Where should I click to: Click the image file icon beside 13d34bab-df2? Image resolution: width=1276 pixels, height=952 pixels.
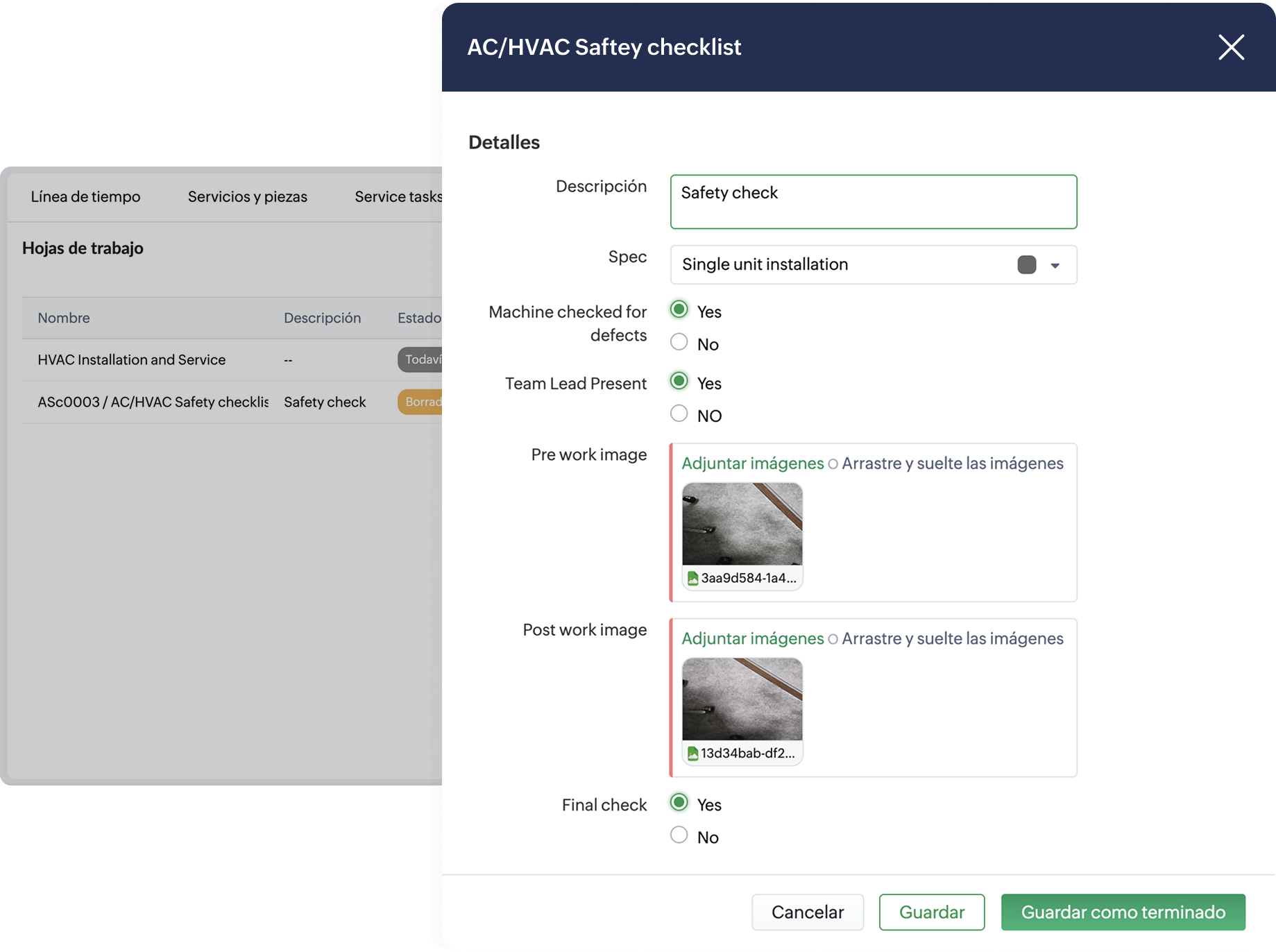pyautogui.click(x=692, y=754)
